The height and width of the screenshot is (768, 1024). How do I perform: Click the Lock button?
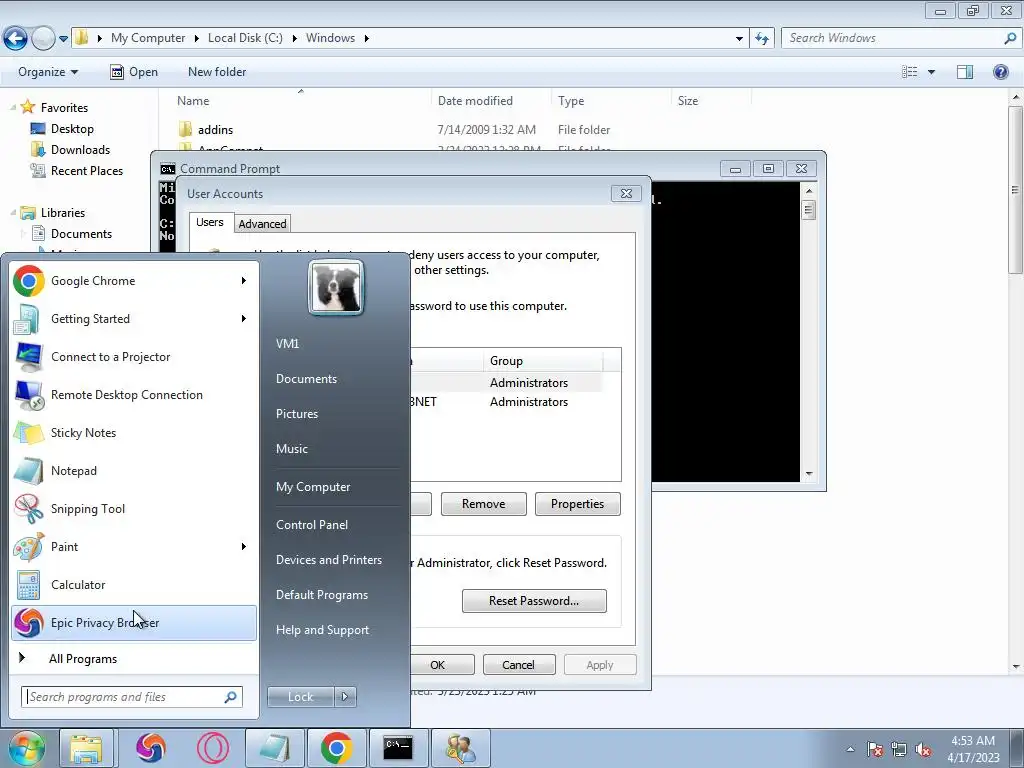point(300,697)
